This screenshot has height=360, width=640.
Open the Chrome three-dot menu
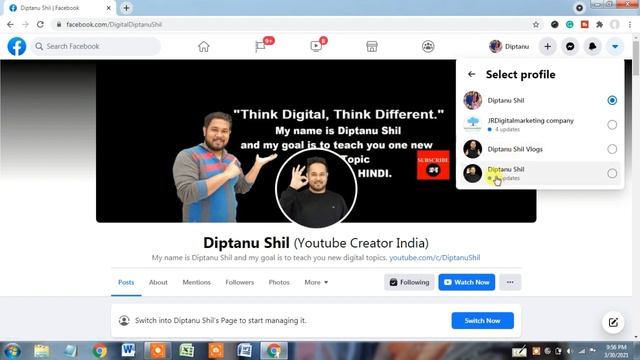pos(630,24)
